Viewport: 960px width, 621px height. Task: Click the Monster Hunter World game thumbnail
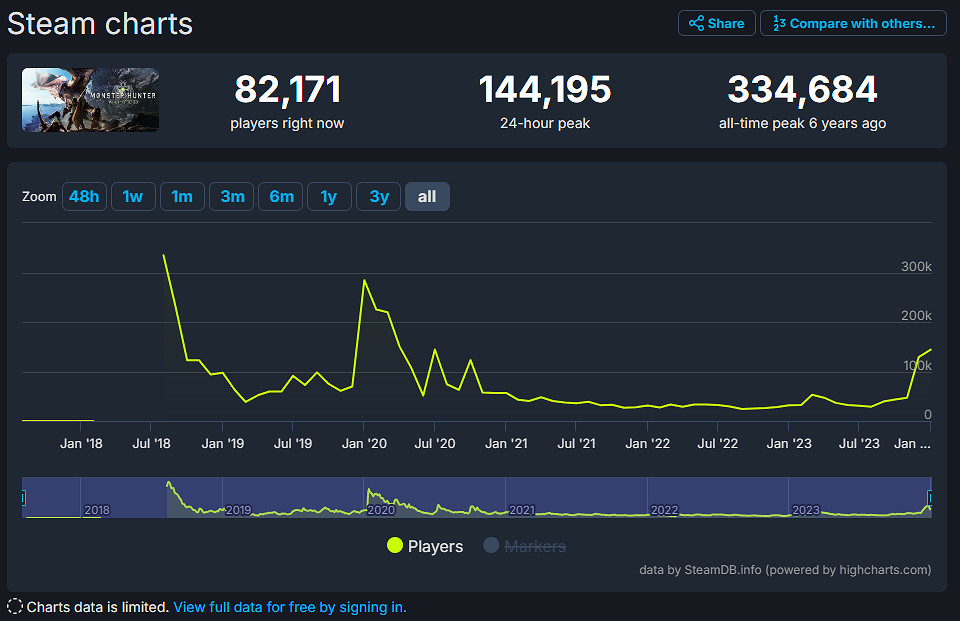pos(90,100)
